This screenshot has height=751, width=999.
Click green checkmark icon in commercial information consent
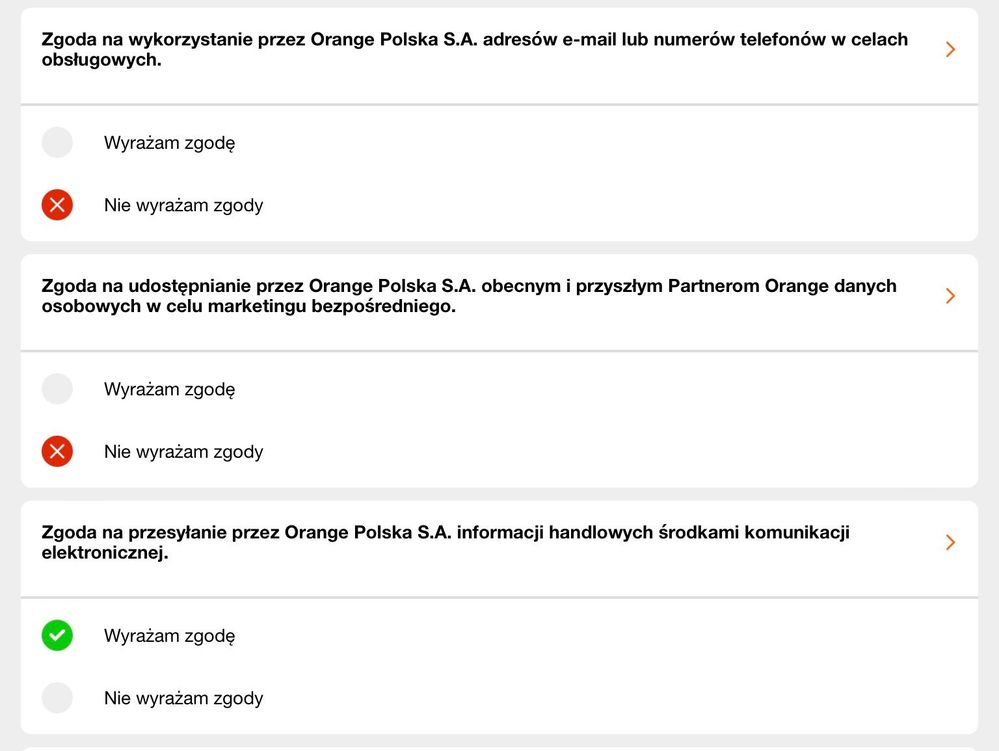point(57,635)
